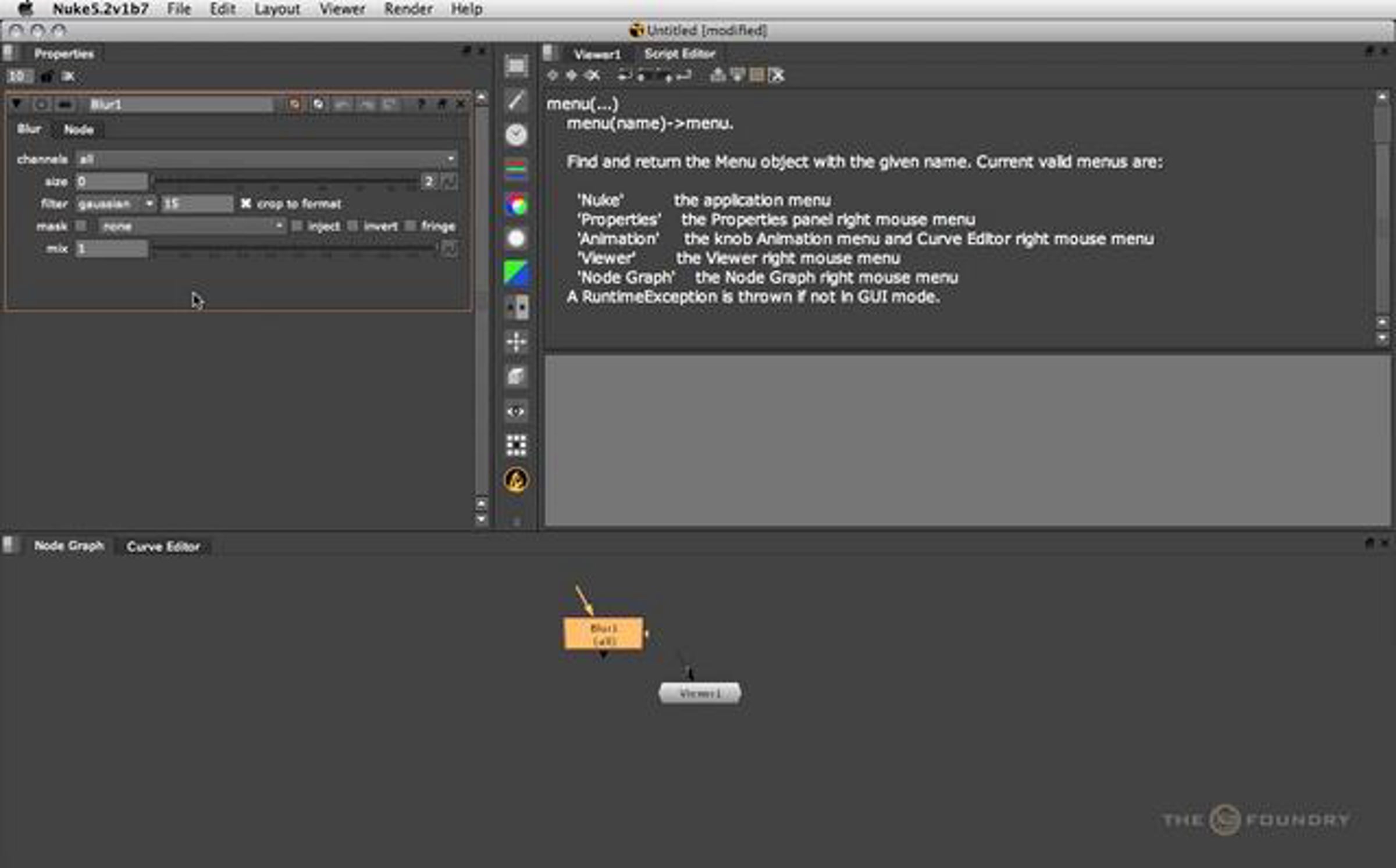Open the Filter nodes menu (white circle)
Image resolution: width=1396 pixels, height=868 pixels.
pos(516,238)
